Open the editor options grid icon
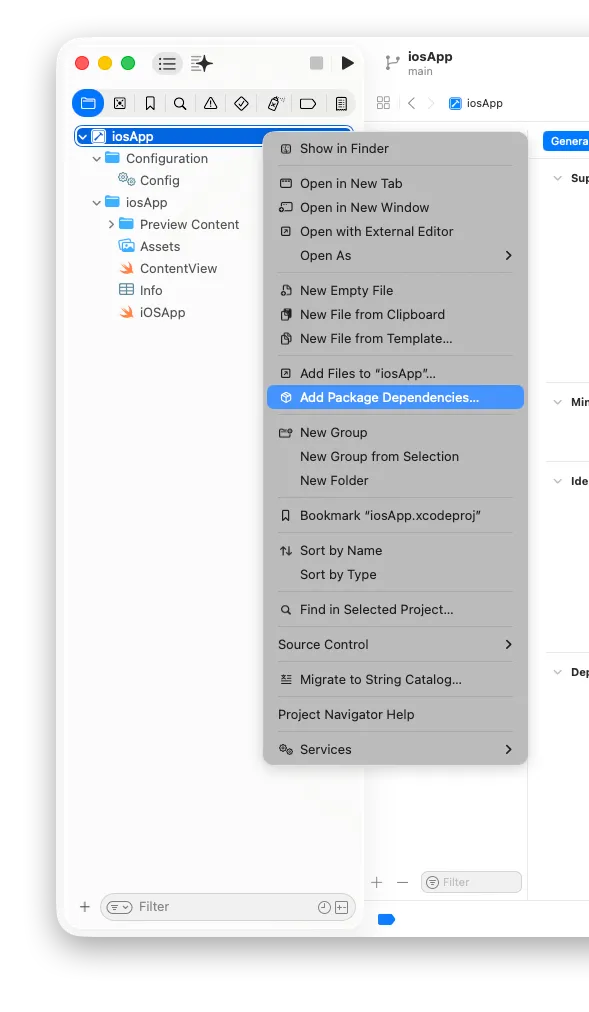This screenshot has height=1012, width=589. click(x=383, y=103)
